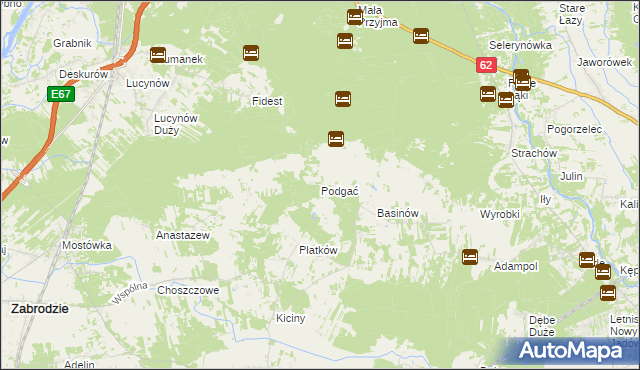Screen dimensions: 640x370
Task: Select the Stare Łazy label
Action: point(571,14)
